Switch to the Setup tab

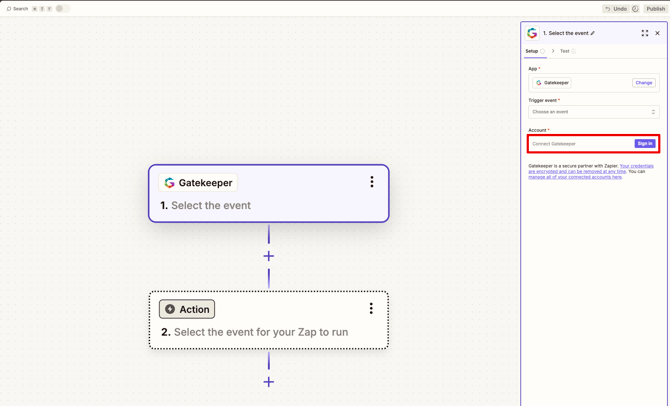pos(535,51)
